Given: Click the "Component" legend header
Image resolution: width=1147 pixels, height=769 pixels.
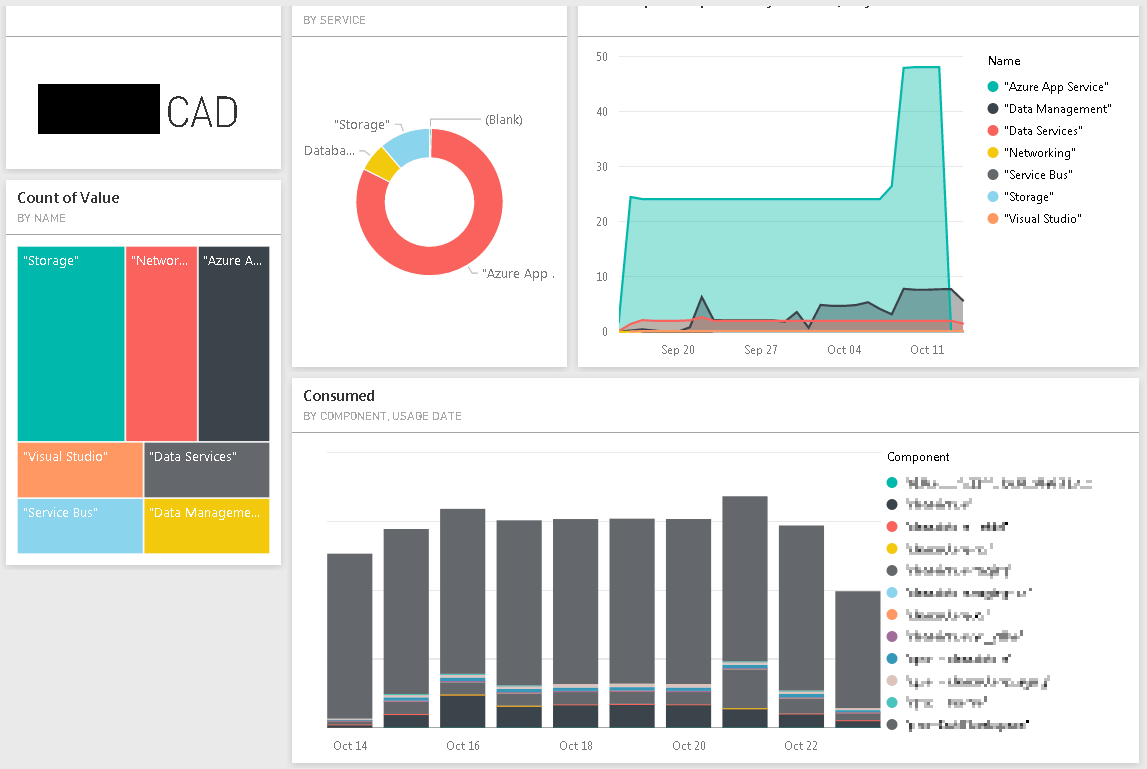Looking at the screenshot, I should point(916,457).
